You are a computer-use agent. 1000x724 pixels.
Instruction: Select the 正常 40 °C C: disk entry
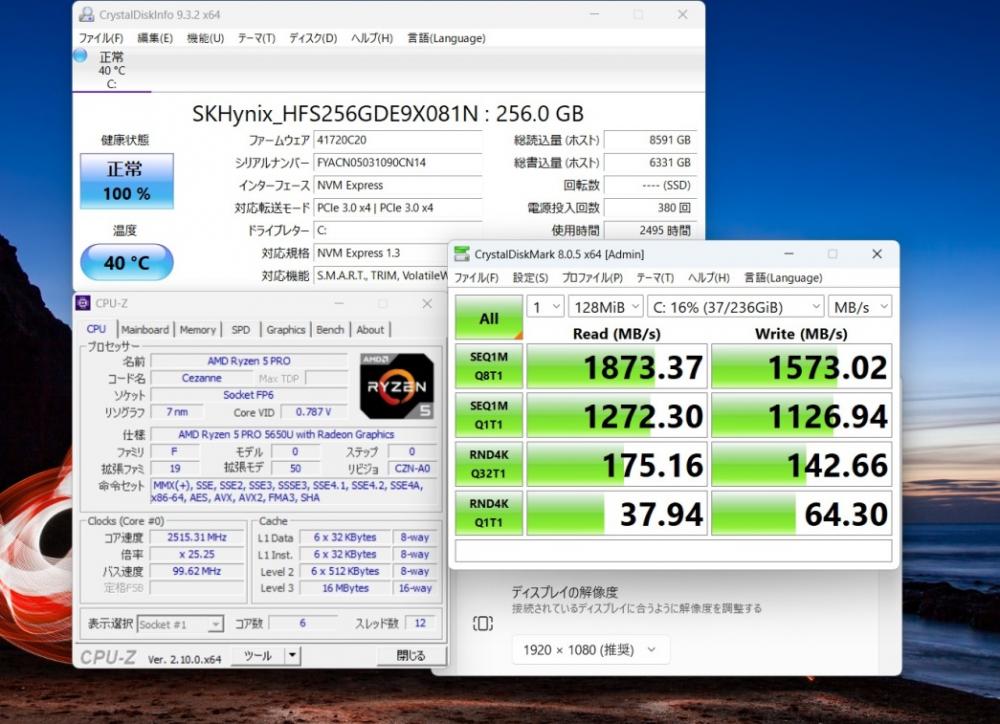112,70
